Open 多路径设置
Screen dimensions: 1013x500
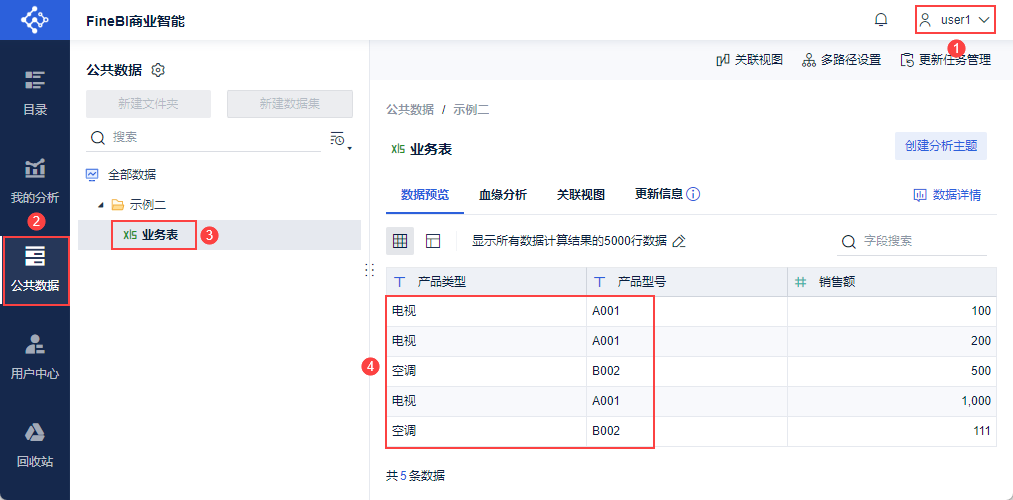click(x=841, y=60)
